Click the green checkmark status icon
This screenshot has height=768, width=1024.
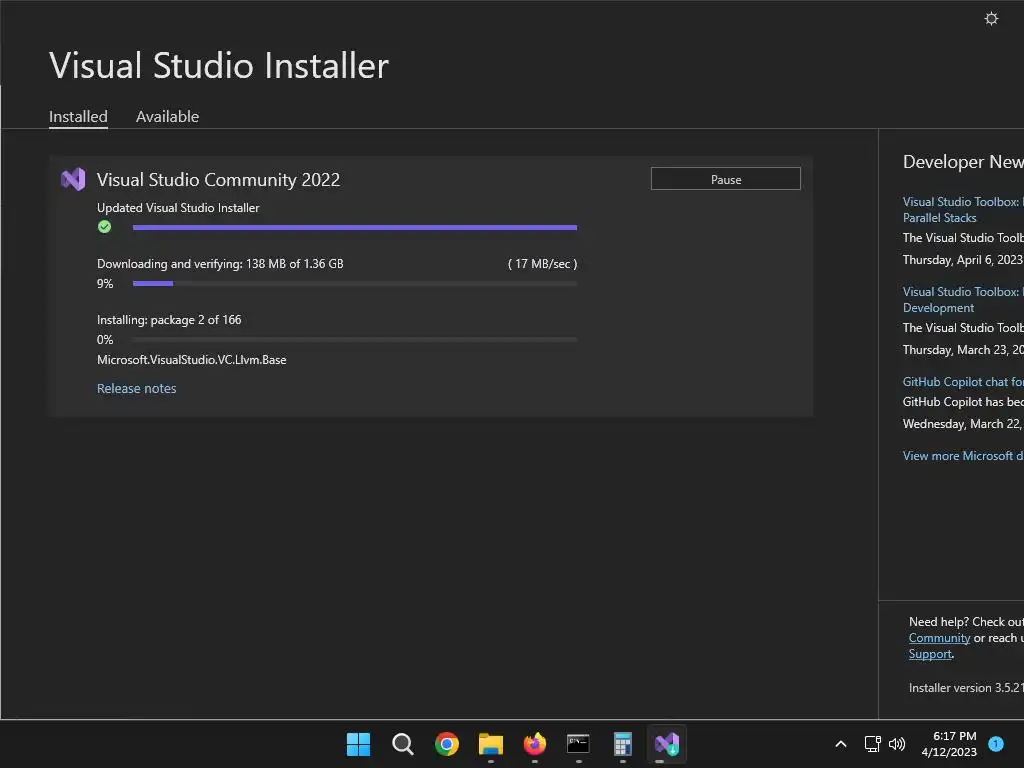click(104, 227)
